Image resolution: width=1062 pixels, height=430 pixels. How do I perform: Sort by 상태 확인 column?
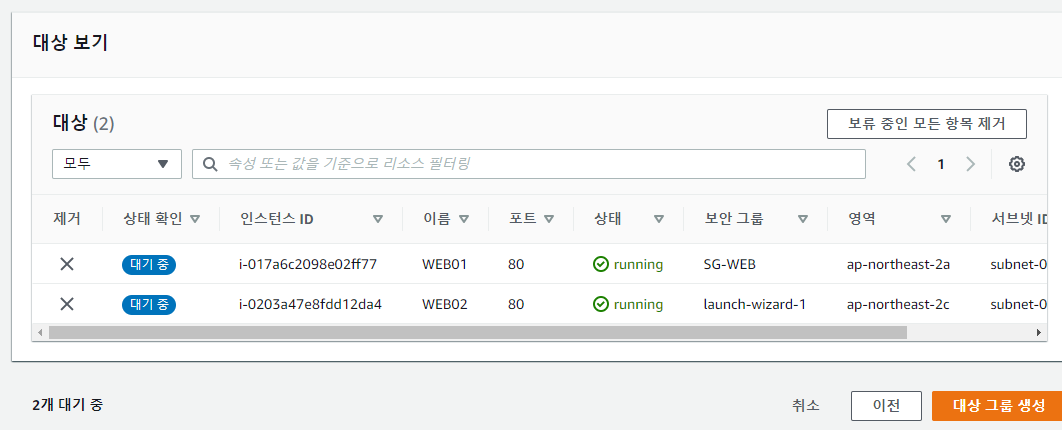[x=195, y=219]
